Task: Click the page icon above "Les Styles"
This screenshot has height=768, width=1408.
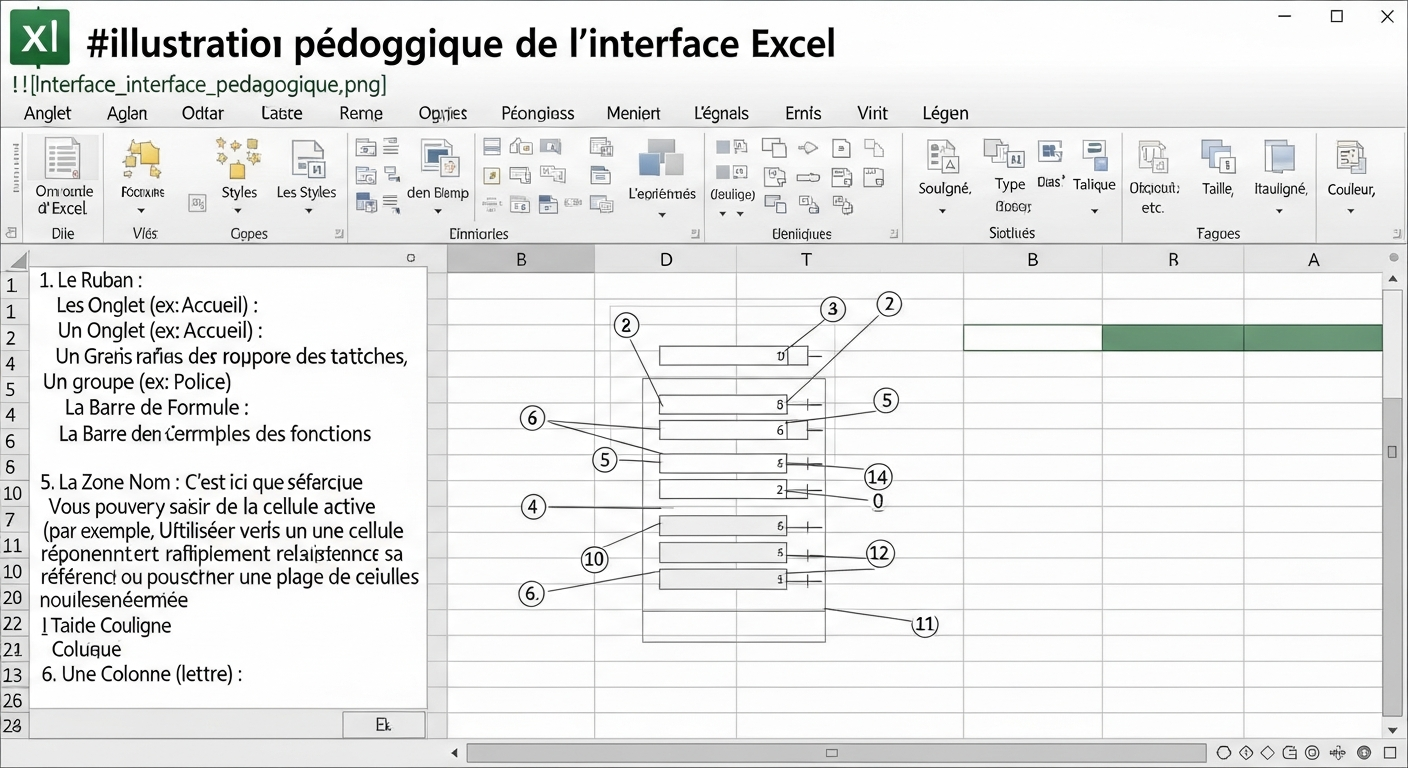Action: pos(307,160)
